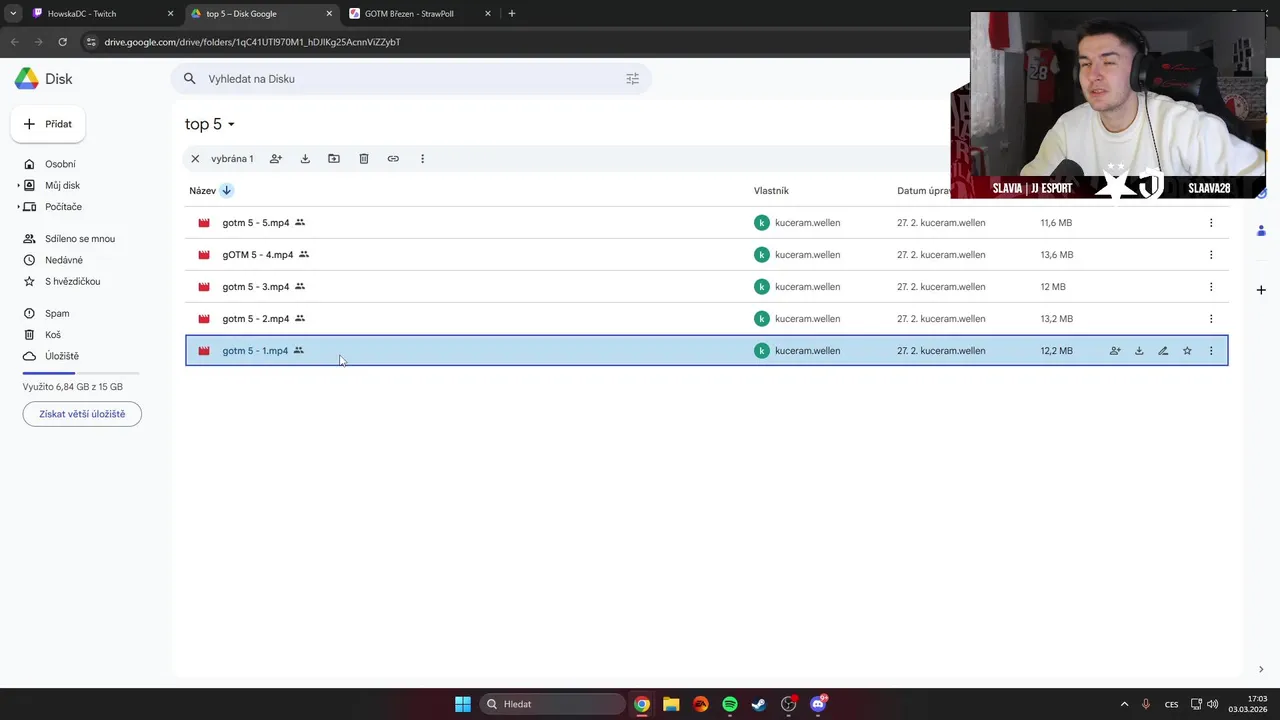This screenshot has height=720, width=1280.
Task: Rename gotm 5 - 1.mp4 via pencil icon
Action: (1163, 351)
